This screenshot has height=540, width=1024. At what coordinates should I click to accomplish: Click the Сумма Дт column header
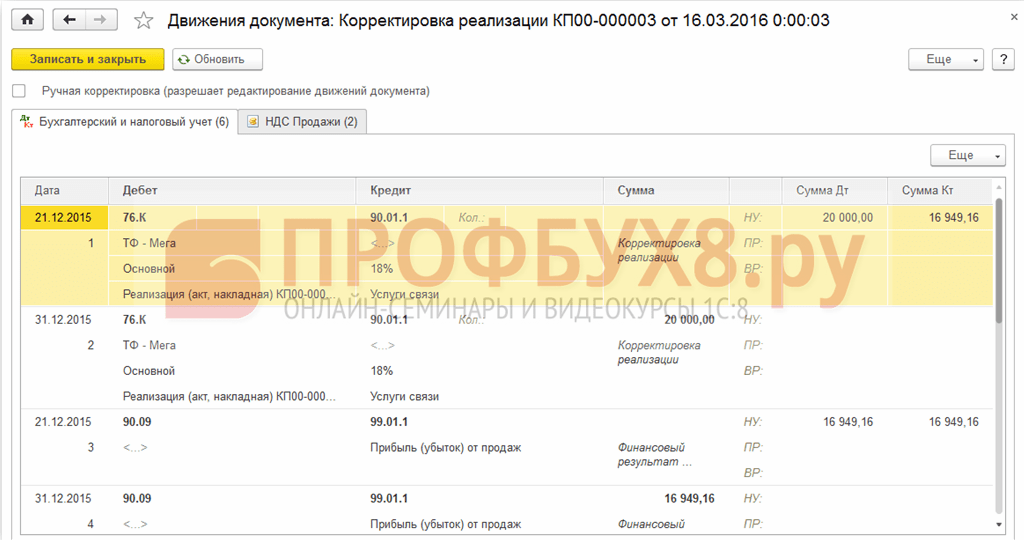[834, 191]
